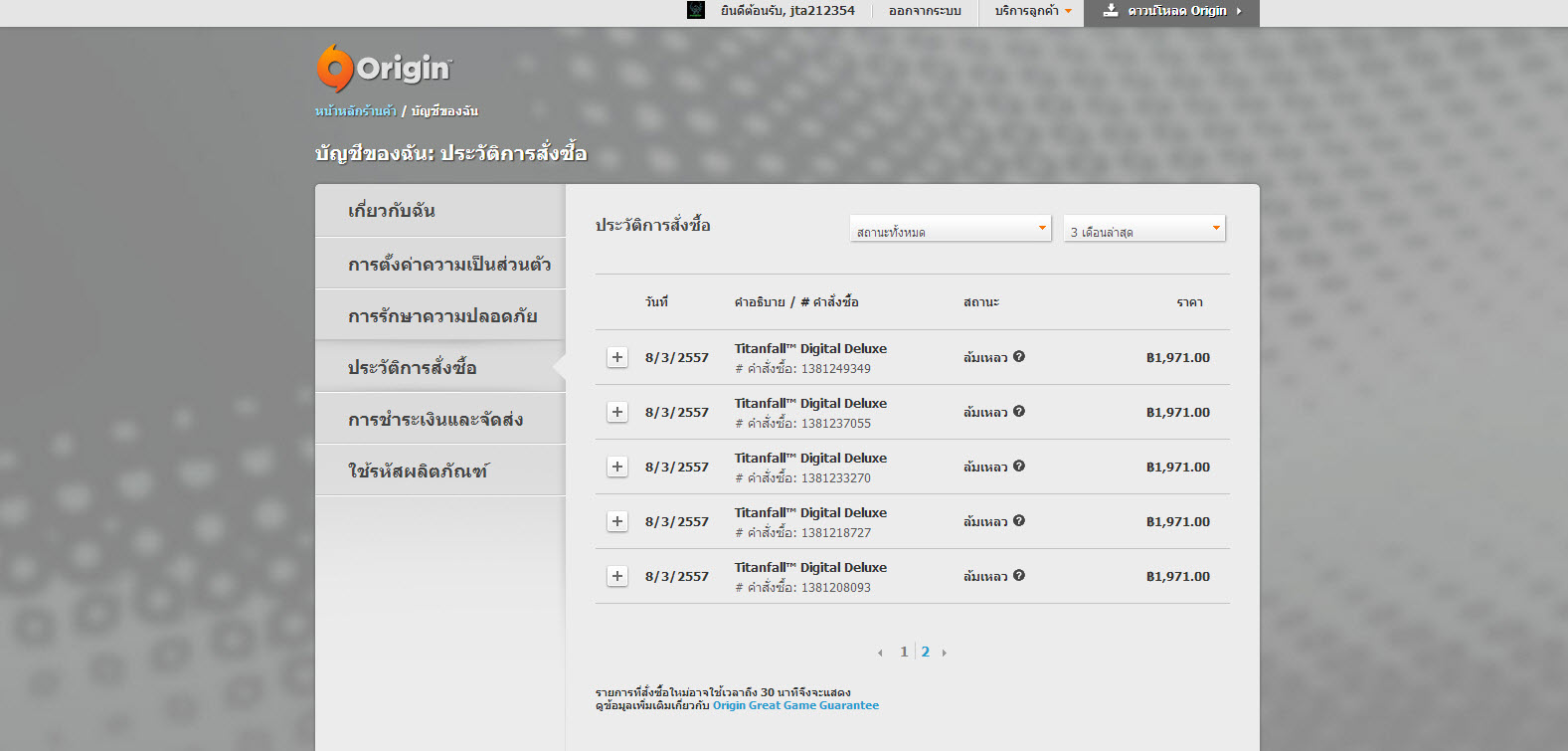The image size is (1568, 751).
Task: Expand order 1381233270 details
Action: tap(617, 467)
